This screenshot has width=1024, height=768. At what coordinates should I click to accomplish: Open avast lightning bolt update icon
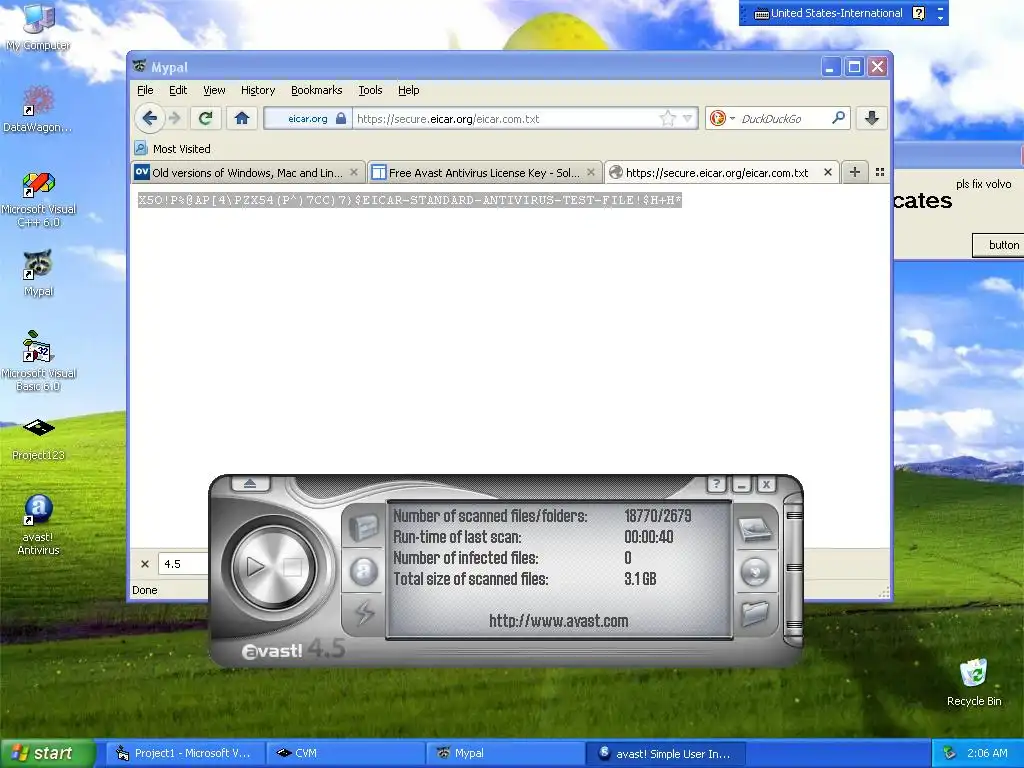[x=364, y=613]
